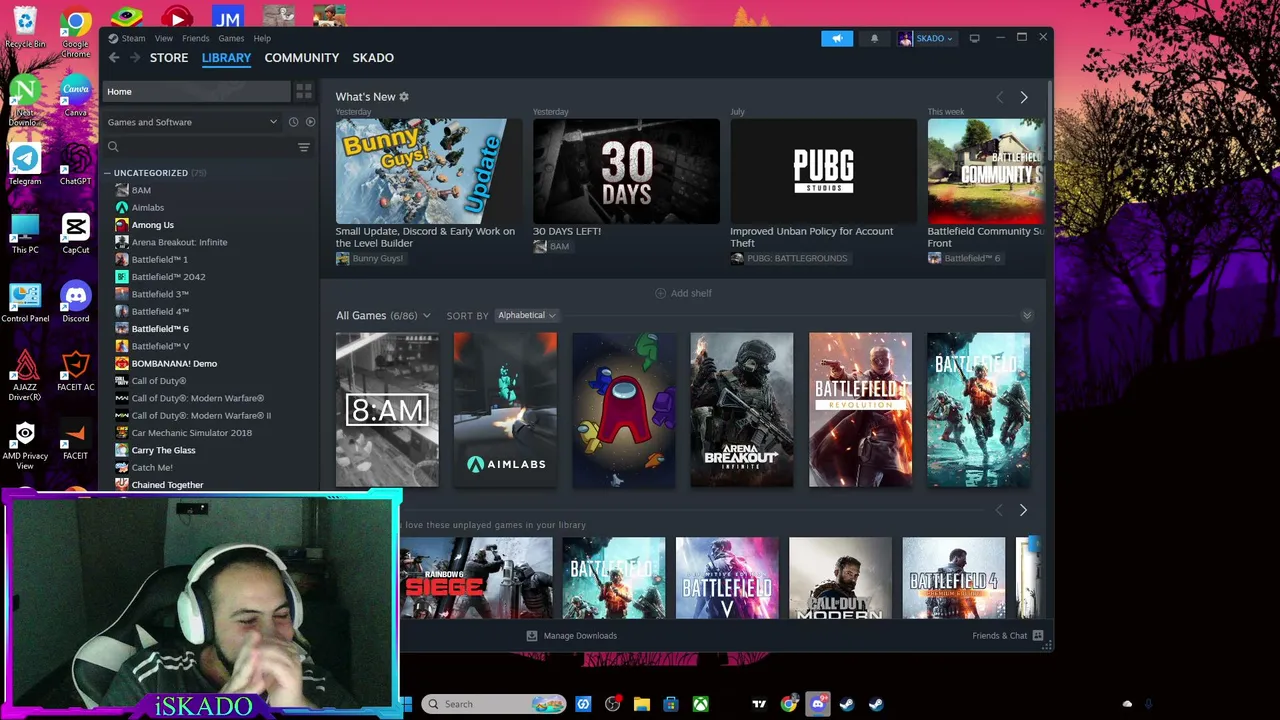Select Chained Together in the game list
The height and width of the screenshot is (720, 1280).
167,485
